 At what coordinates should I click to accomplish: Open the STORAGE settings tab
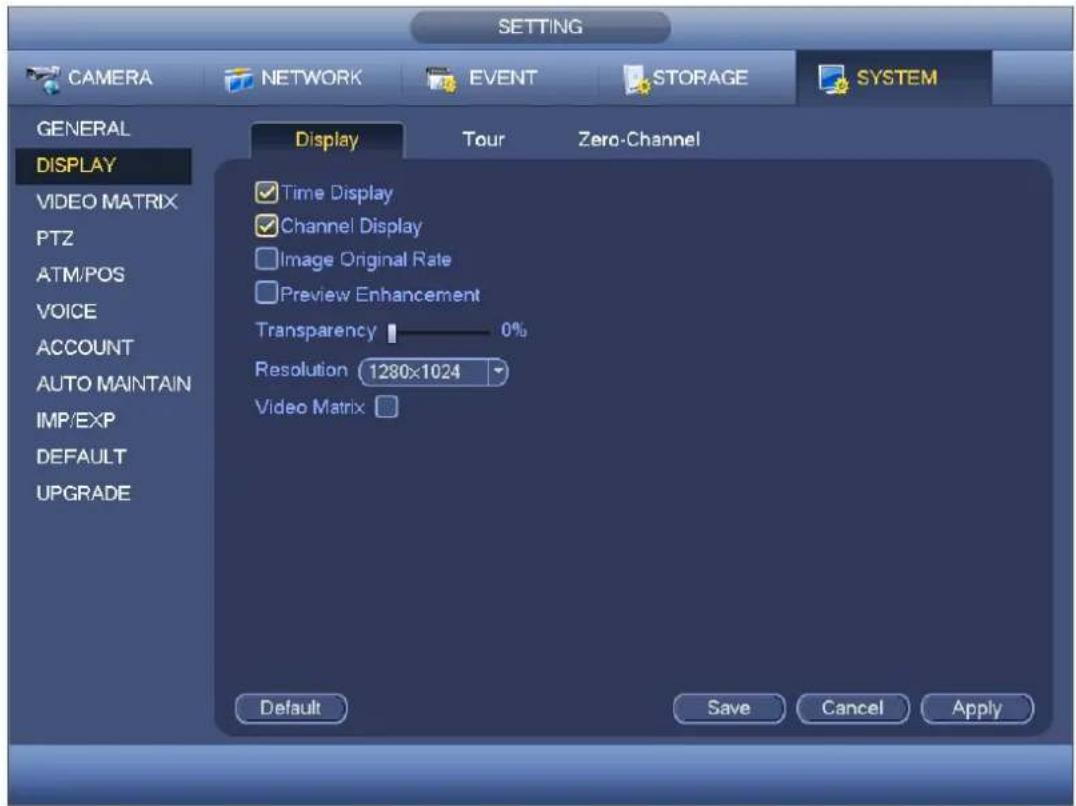[x=697, y=78]
